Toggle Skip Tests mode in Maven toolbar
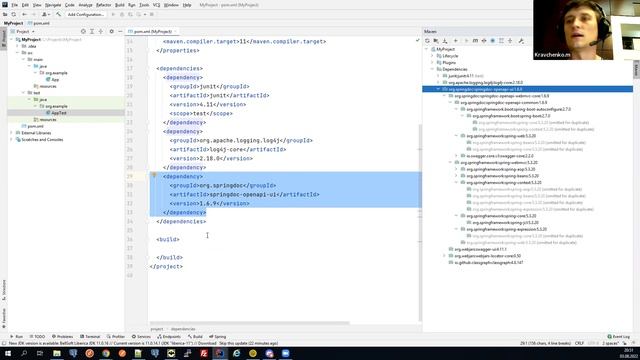This screenshot has height=360, width=640. click(x=493, y=41)
